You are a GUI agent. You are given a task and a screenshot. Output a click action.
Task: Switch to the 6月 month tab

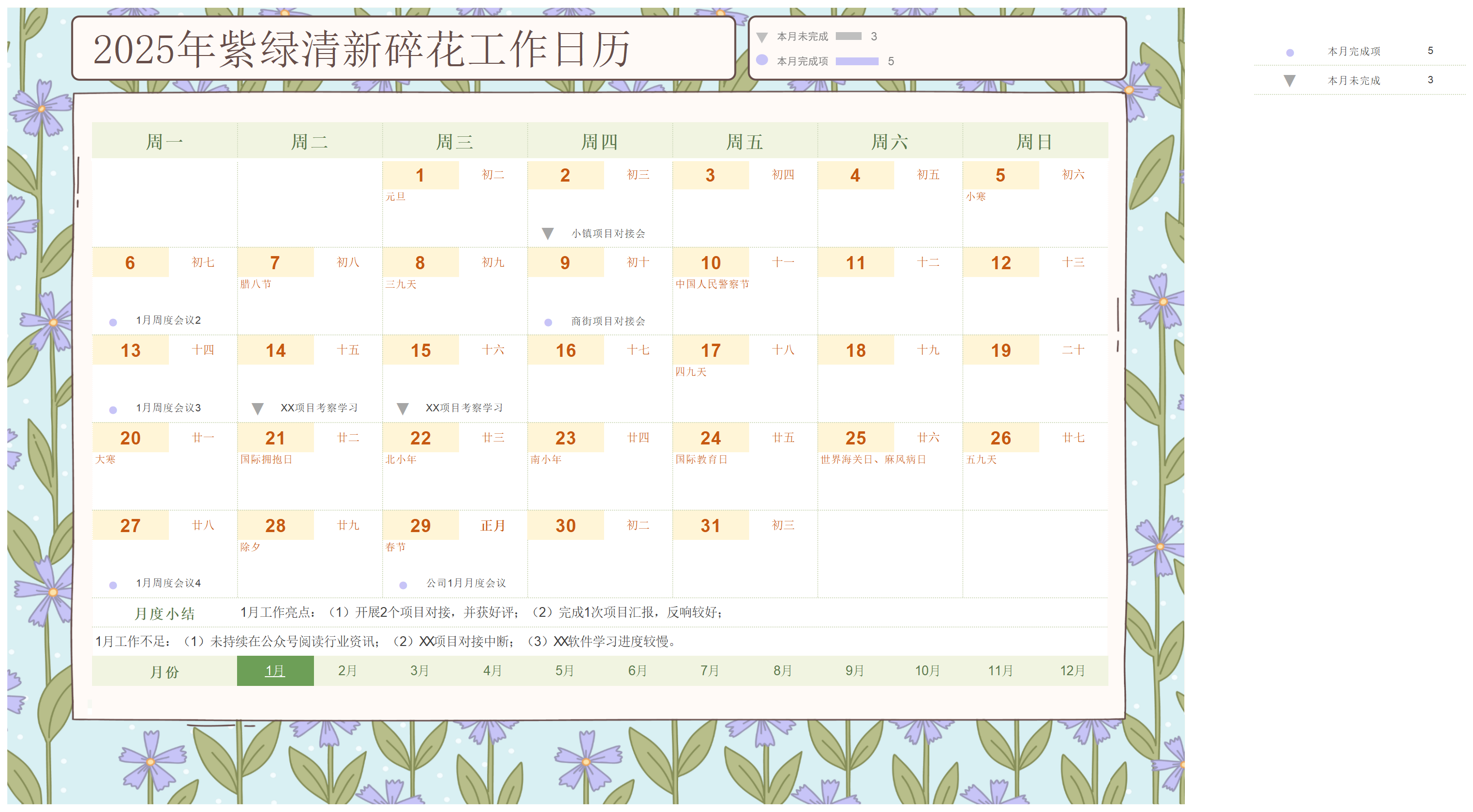click(x=637, y=670)
